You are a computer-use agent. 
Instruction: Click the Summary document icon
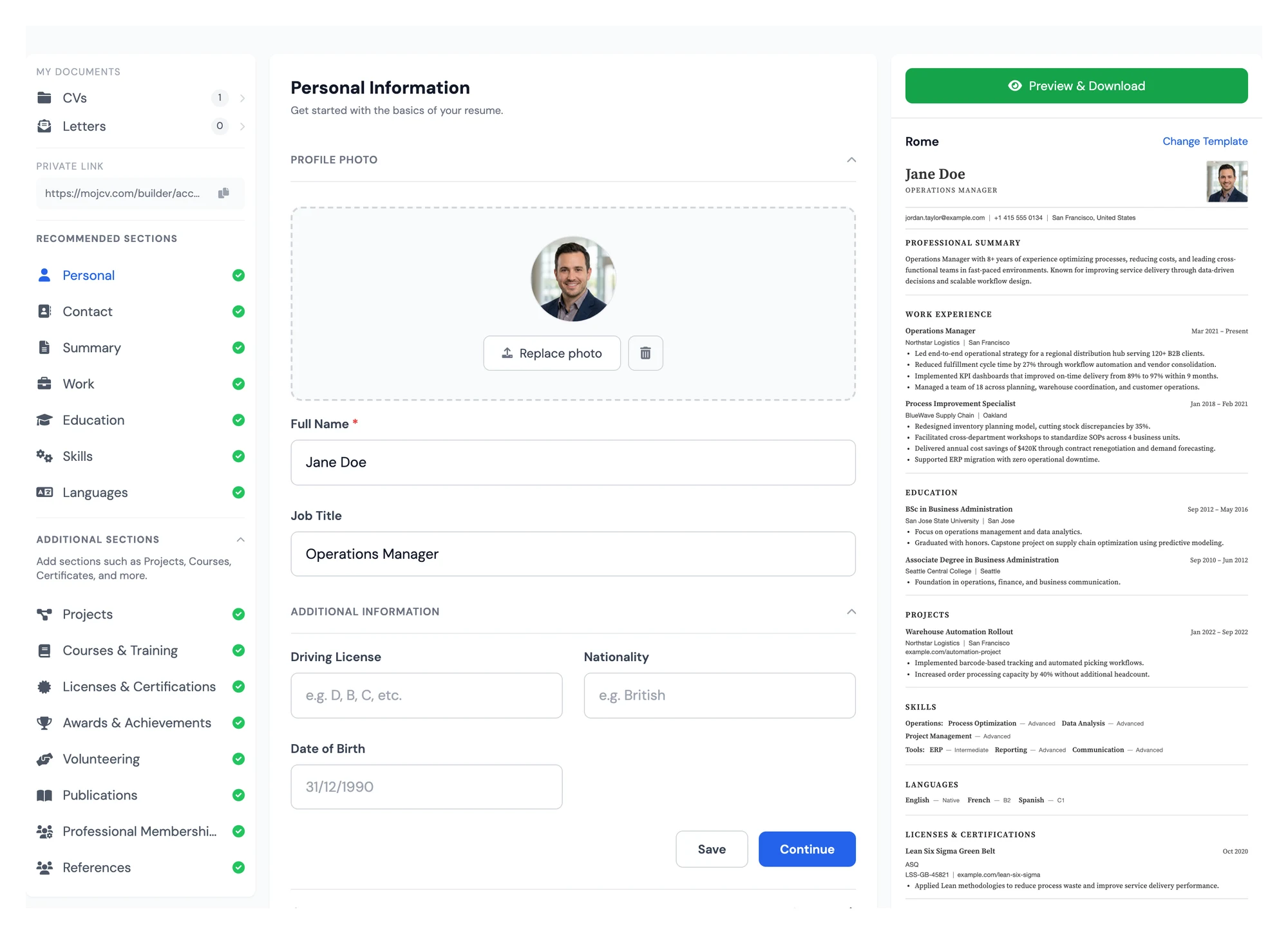click(x=44, y=348)
